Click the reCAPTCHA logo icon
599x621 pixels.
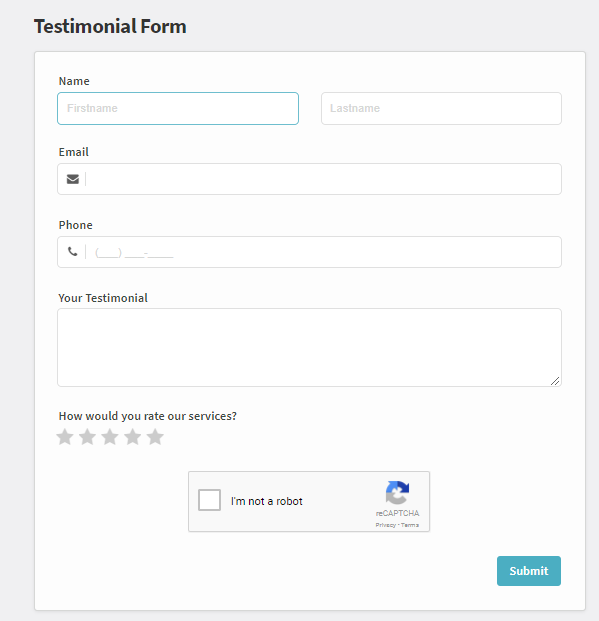(397, 492)
